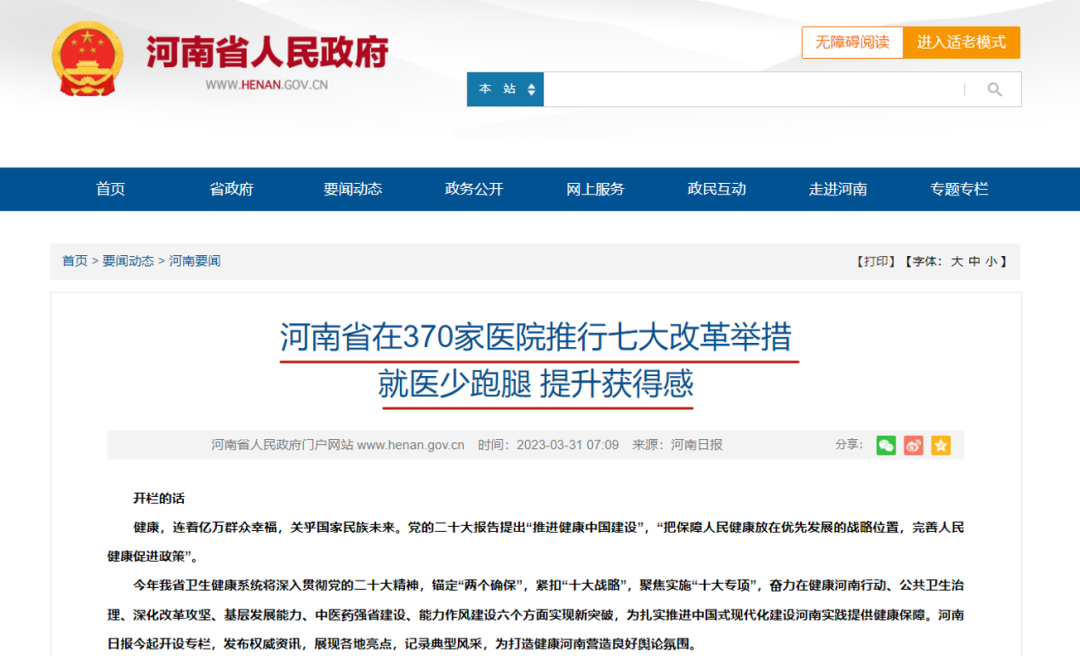
Task: Set font size to 小
Action: click(992, 261)
